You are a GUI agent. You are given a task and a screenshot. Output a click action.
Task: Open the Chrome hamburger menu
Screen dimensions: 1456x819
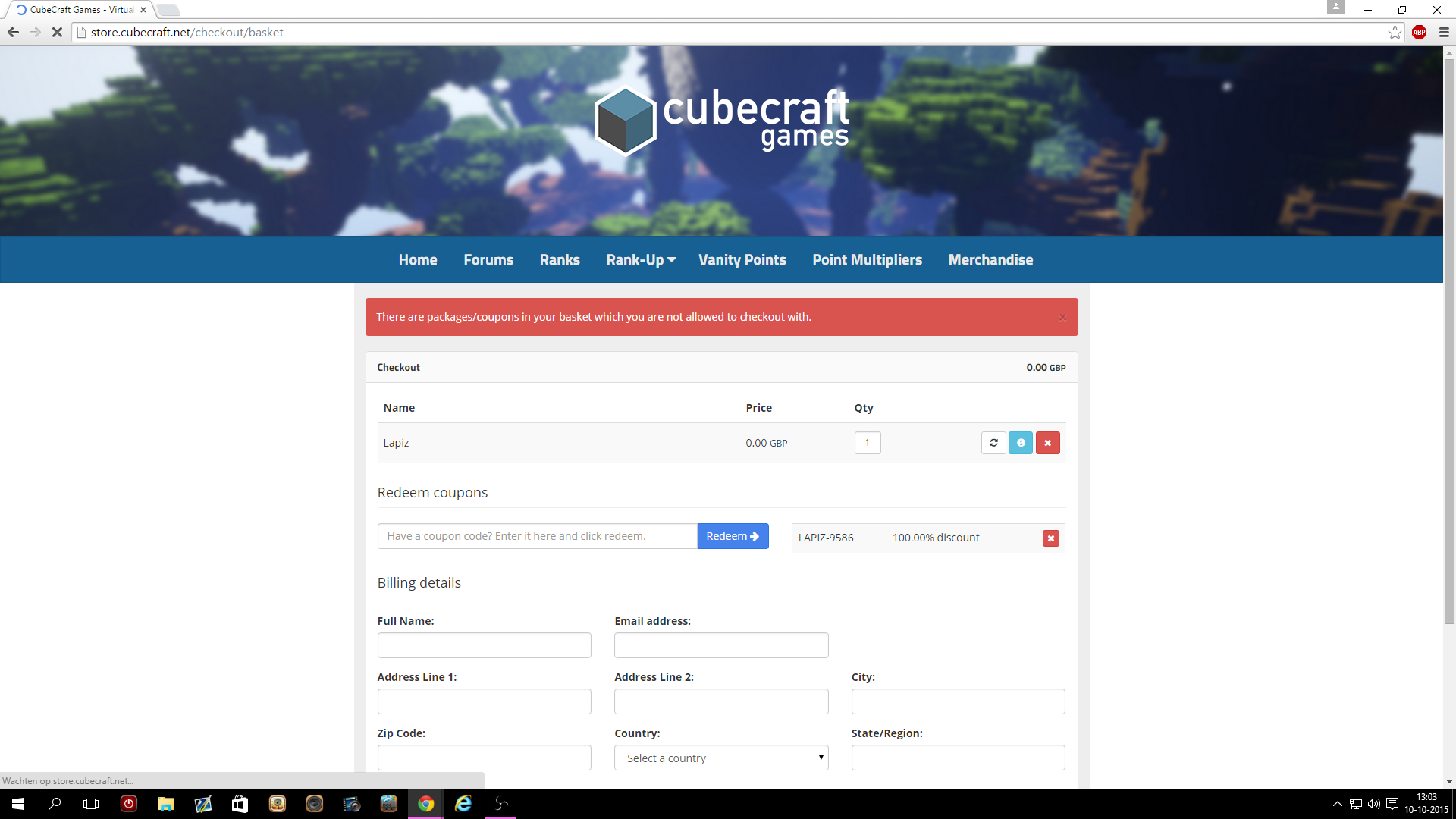coord(1444,32)
